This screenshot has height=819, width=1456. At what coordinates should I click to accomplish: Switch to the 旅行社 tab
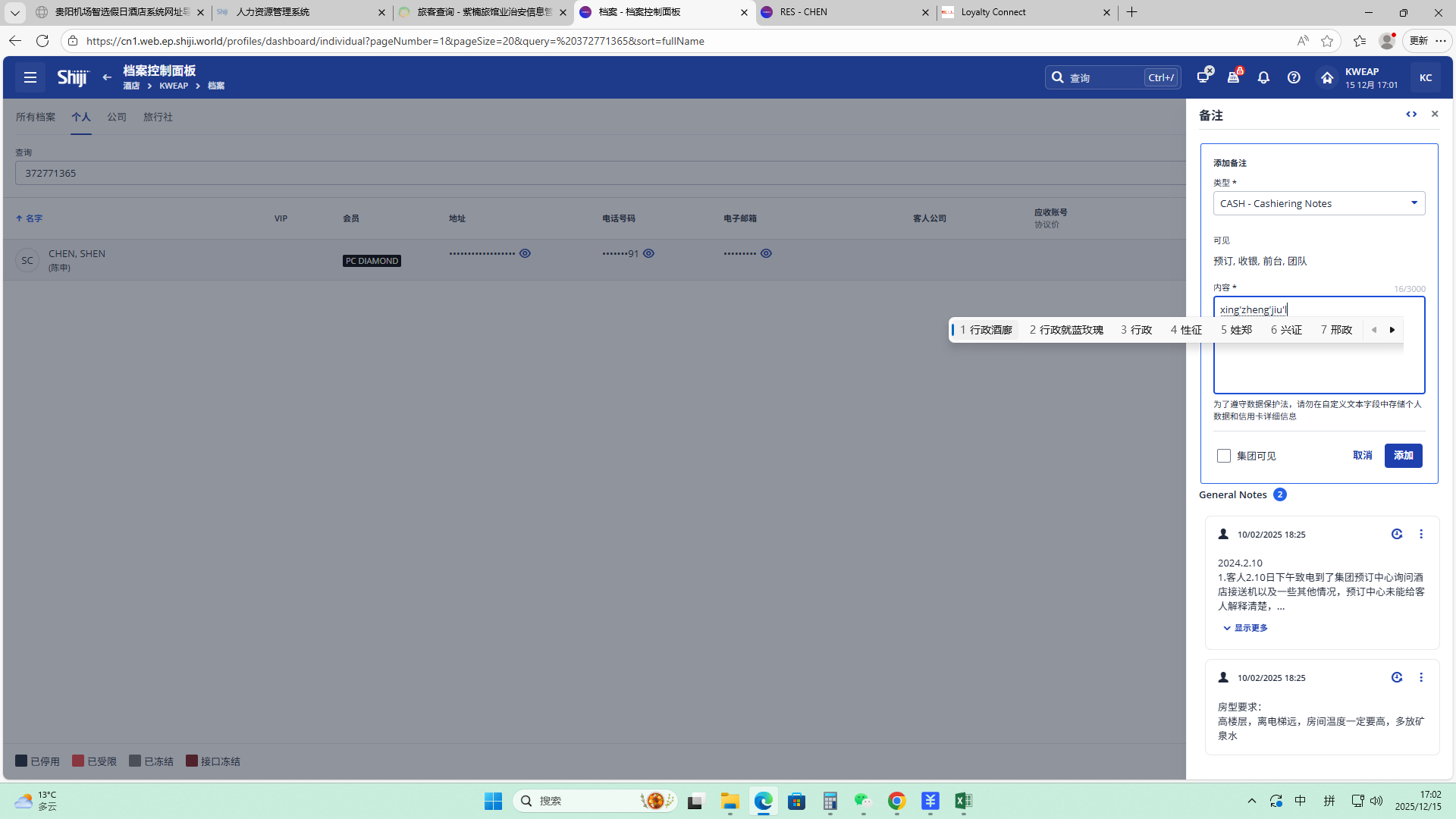158,117
